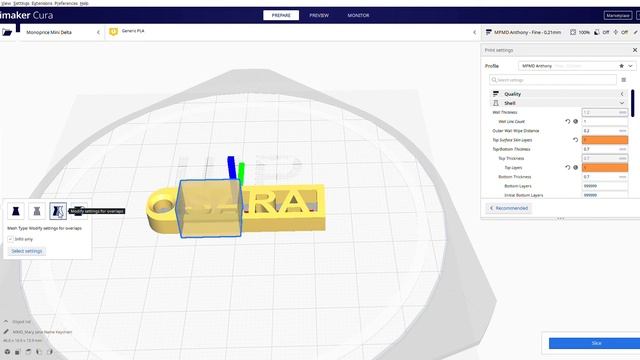Collapse the Shell settings category

pyautogui.click(x=622, y=103)
